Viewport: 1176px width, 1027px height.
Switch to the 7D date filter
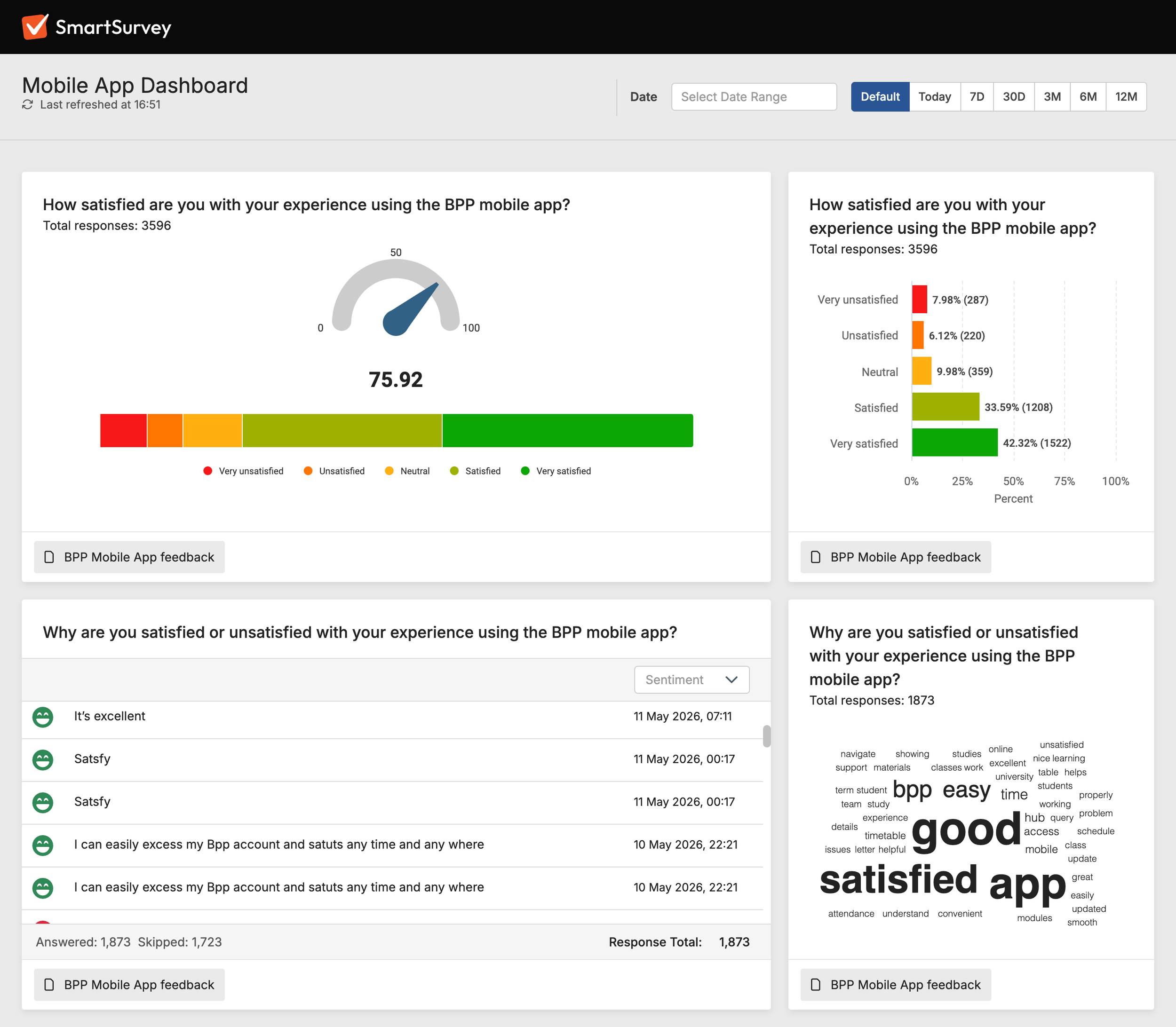(x=977, y=97)
